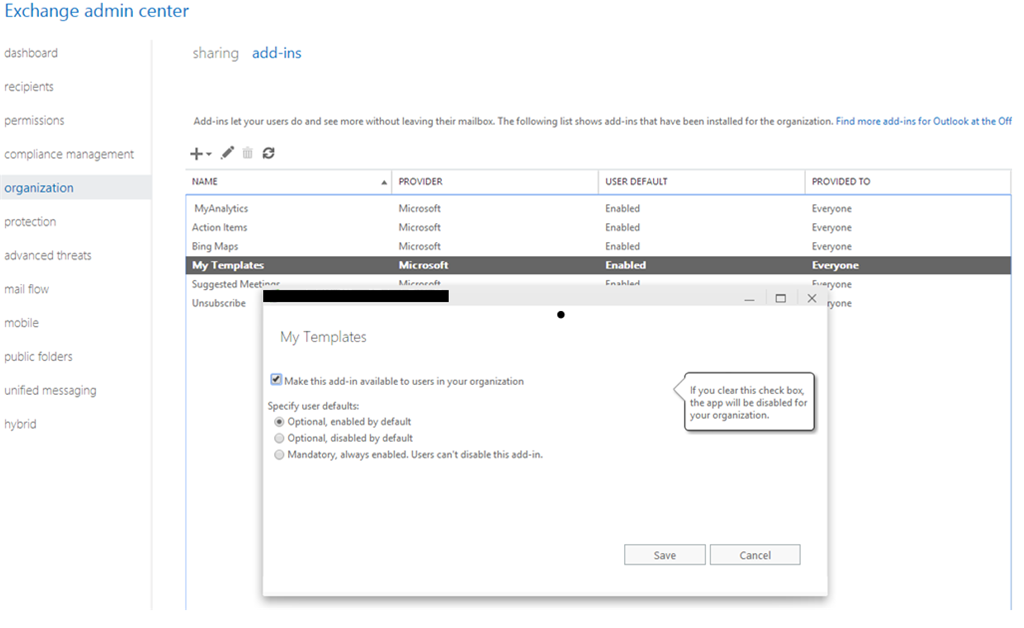
Task: Switch to the sharing tab
Action: tap(216, 53)
